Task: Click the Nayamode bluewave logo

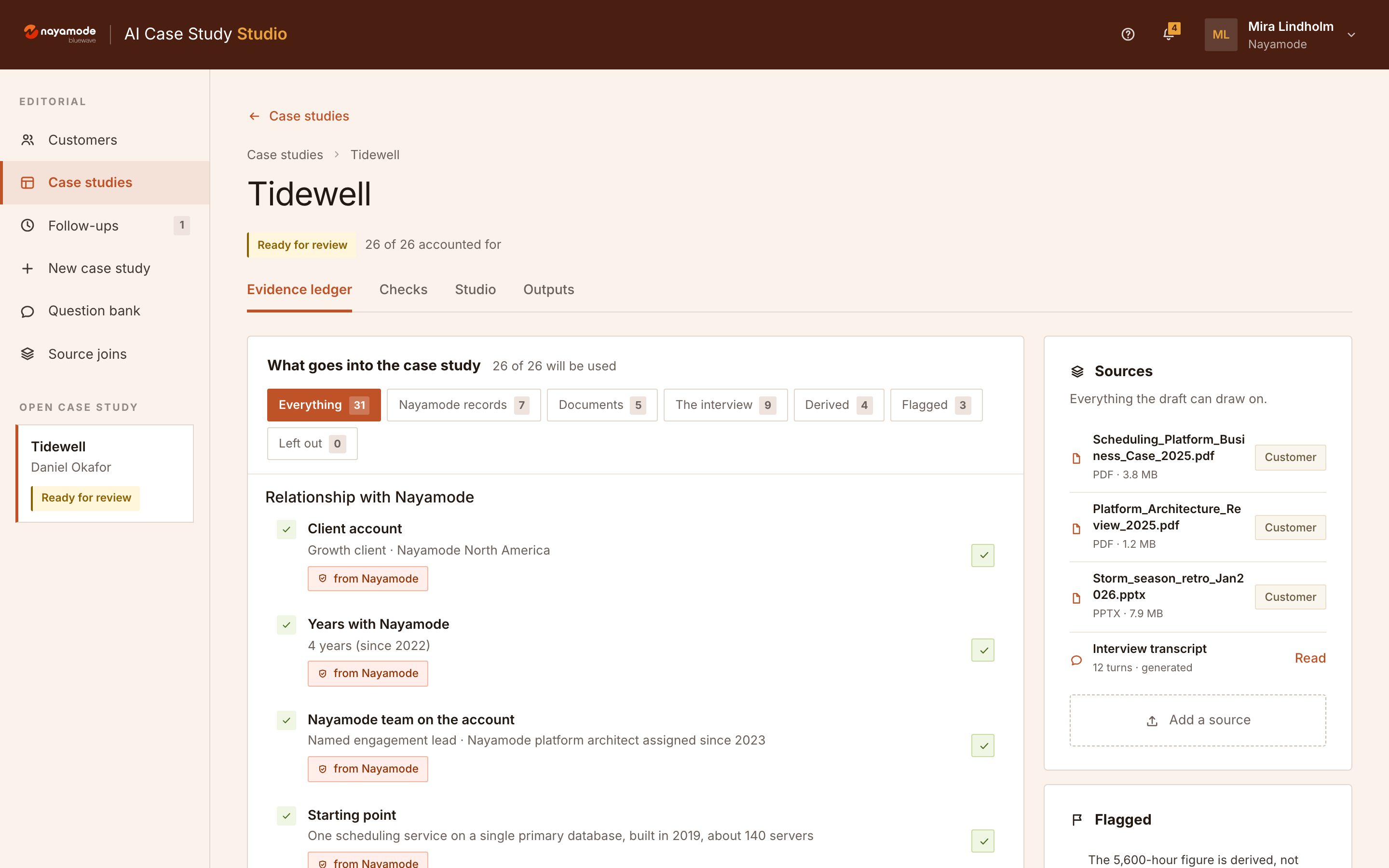Action: 60,34
